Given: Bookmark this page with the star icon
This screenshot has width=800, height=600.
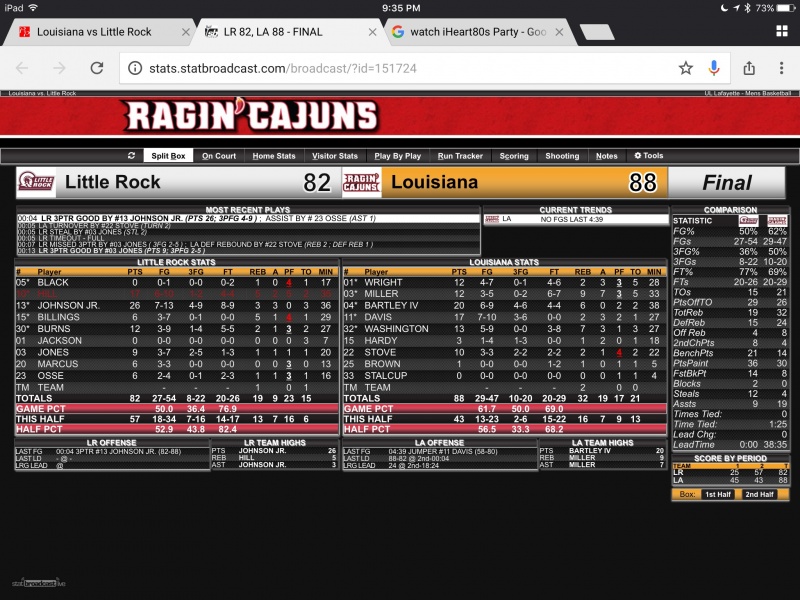Looking at the screenshot, I should tap(685, 68).
